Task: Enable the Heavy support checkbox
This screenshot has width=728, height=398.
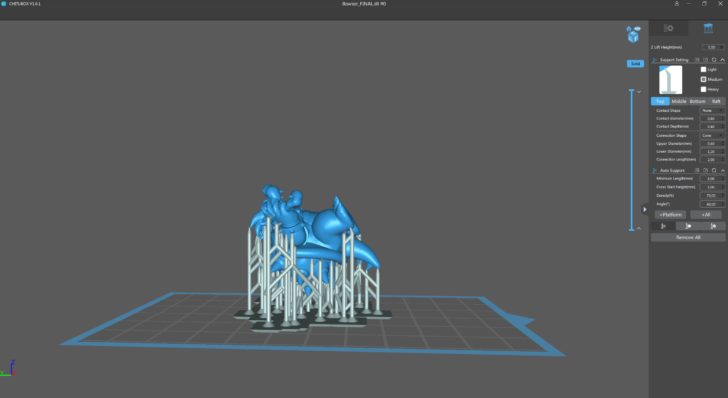Action: pos(703,89)
